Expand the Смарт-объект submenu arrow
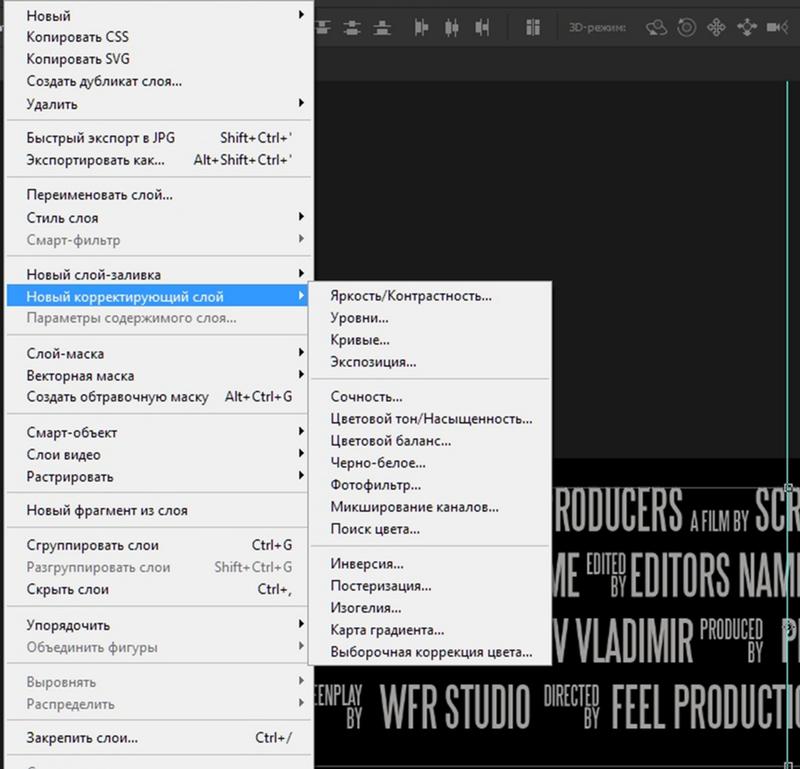800x769 pixels. click(301, 431)
